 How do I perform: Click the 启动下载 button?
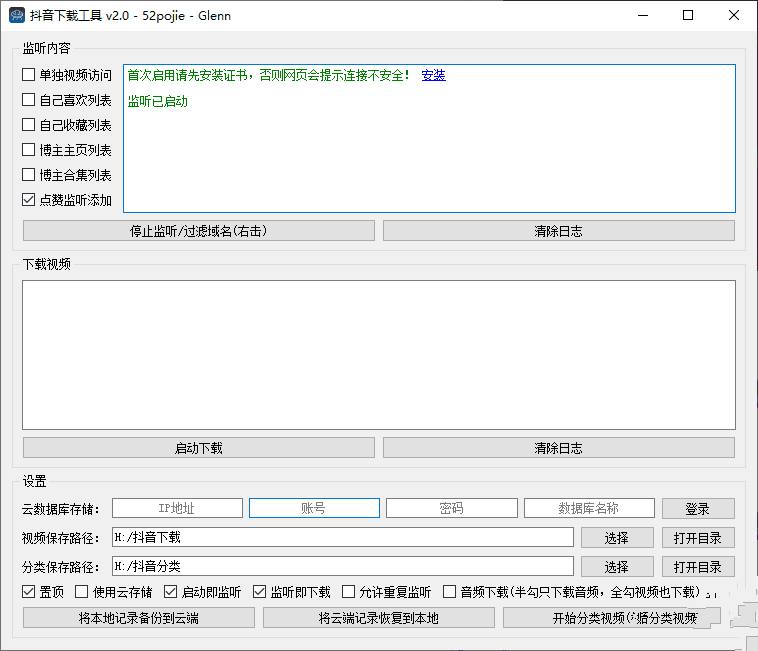pos(198,448)
